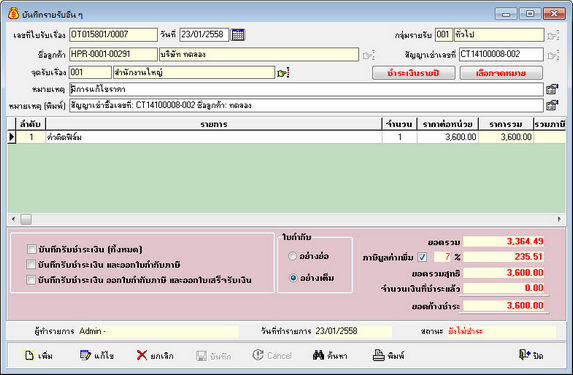Click the horizontal scrollbar thumb

pos(26,219)
